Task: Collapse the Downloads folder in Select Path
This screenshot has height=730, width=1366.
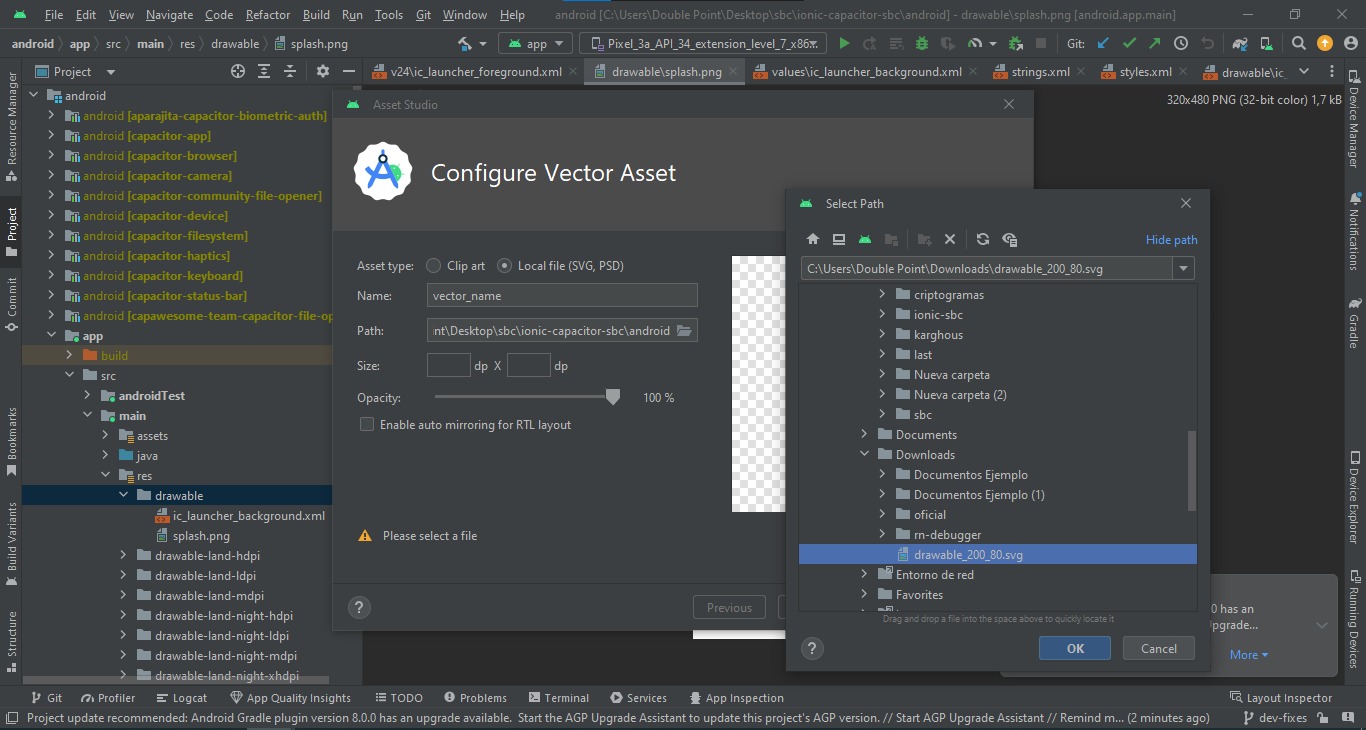Action: (x=865, y=455)
